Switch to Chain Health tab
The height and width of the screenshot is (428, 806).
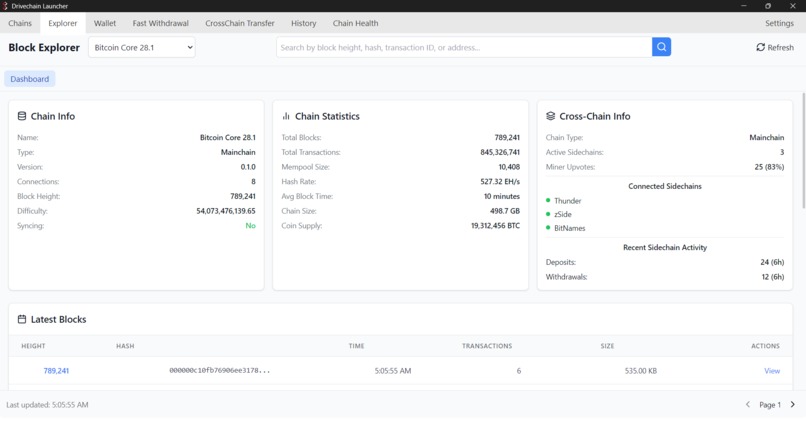[355, 23]
